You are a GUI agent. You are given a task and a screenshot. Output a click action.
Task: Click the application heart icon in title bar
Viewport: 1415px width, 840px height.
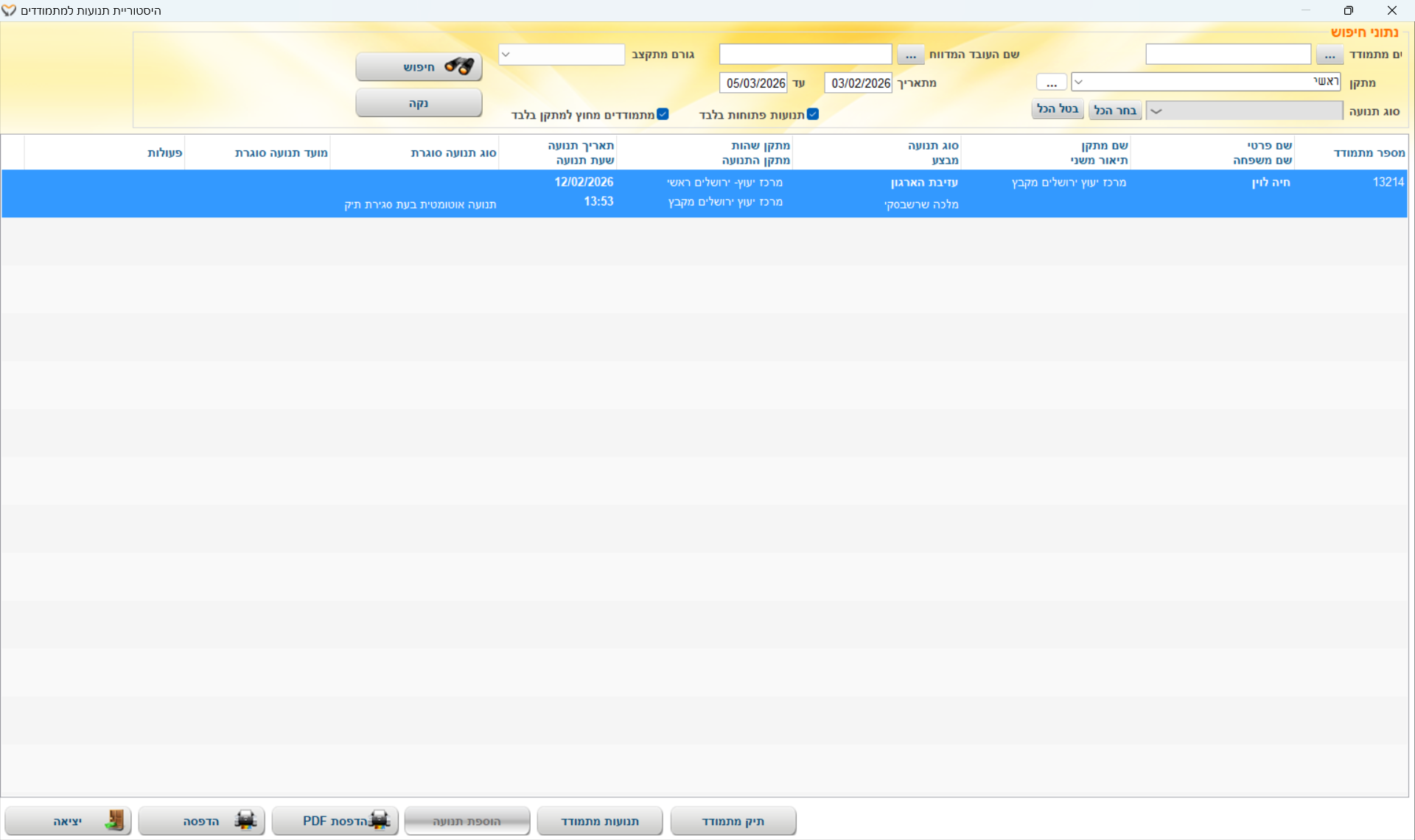click(9, 10)
